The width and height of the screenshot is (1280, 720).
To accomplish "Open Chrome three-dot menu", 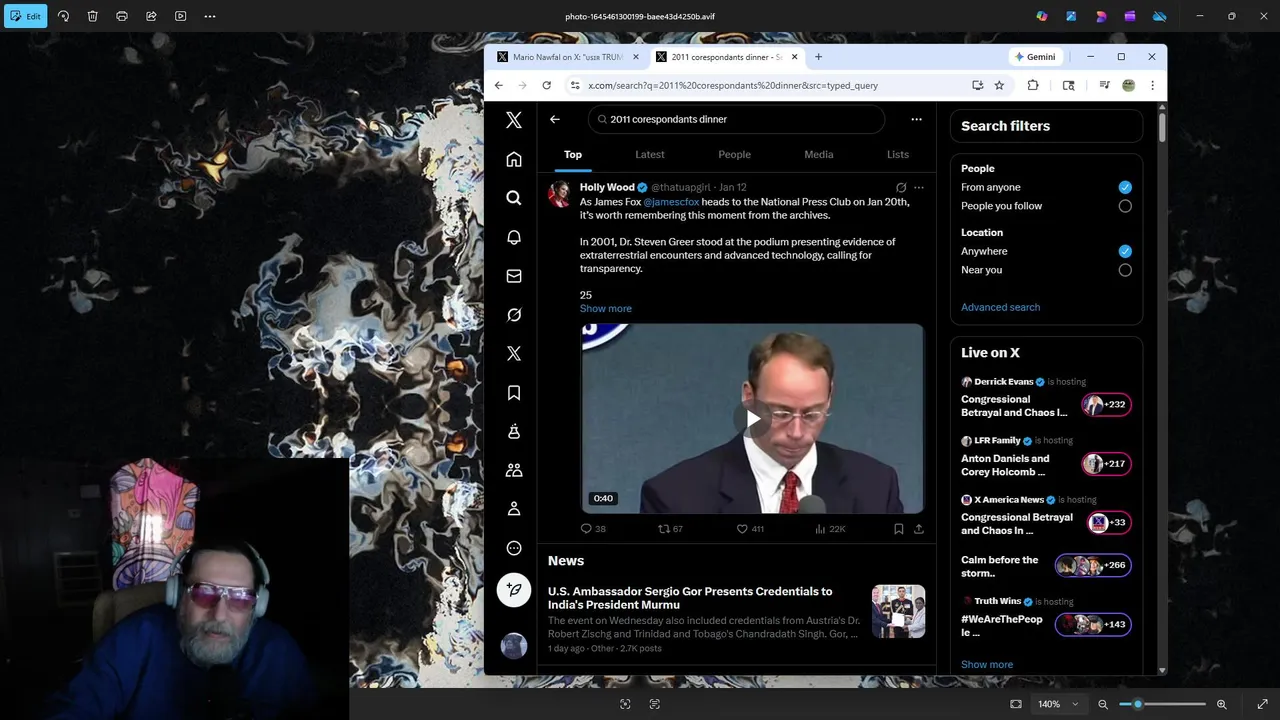I will pyautogui.click(x=1152, y=85).
